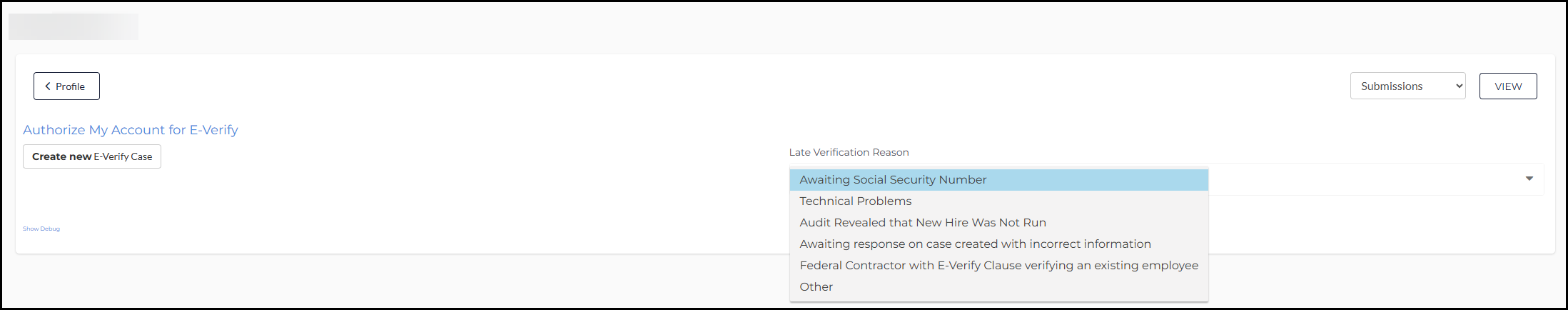Viewport: 1568px width, 310px height.
Task: Choose Technical Problems from the list
Action: pos(855,201)
